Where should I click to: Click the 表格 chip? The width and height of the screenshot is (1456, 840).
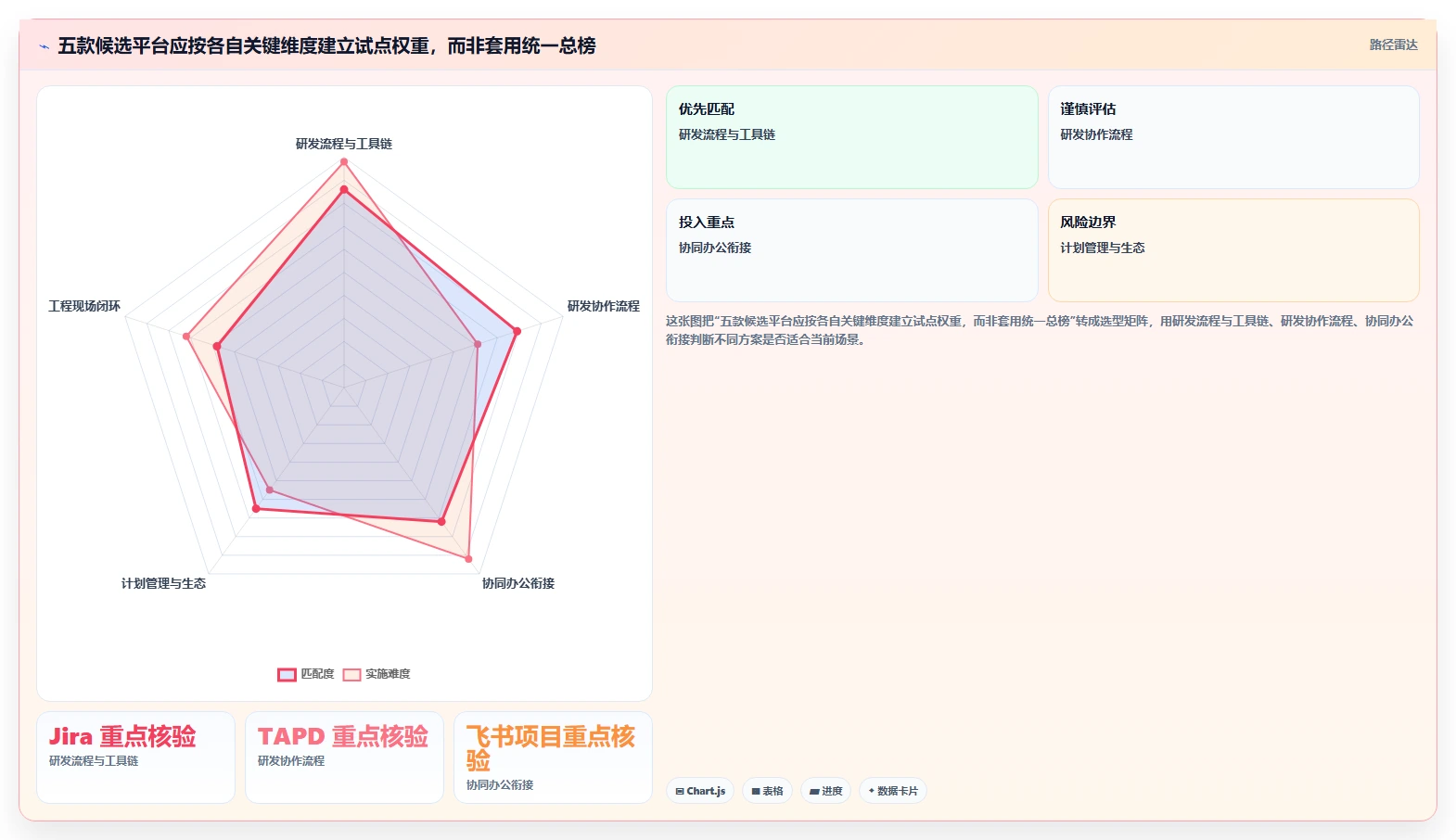767,791
